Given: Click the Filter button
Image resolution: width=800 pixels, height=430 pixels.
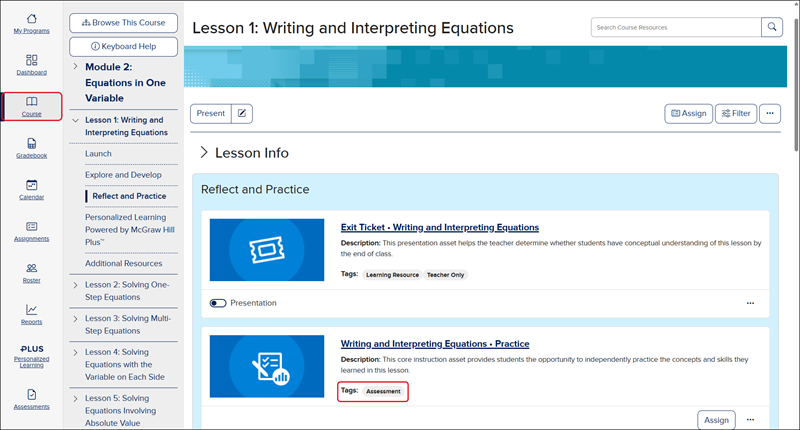Looking at the screenshot, I should (735, 114).
